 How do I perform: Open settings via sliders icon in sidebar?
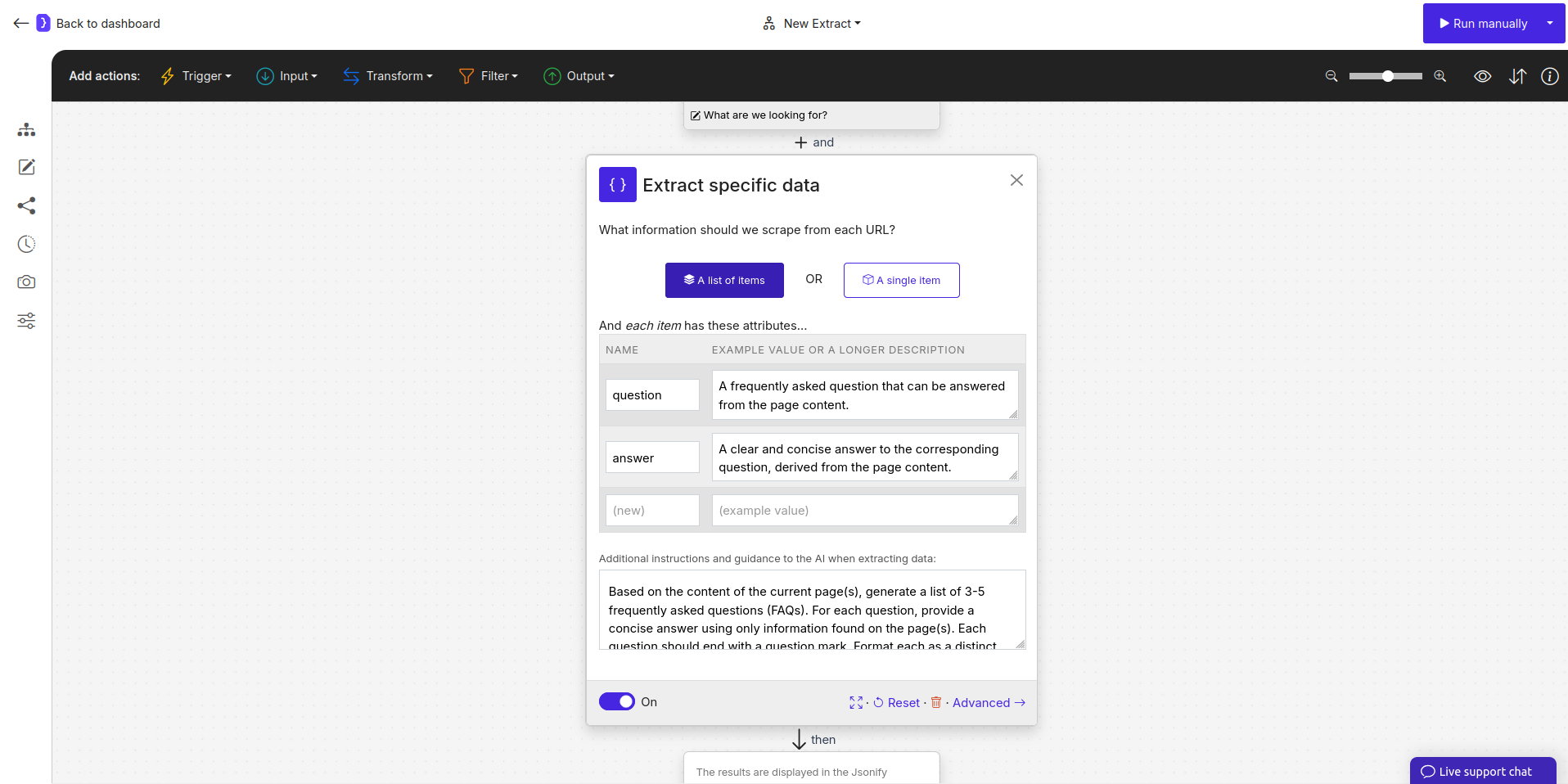tap(25, 321)
